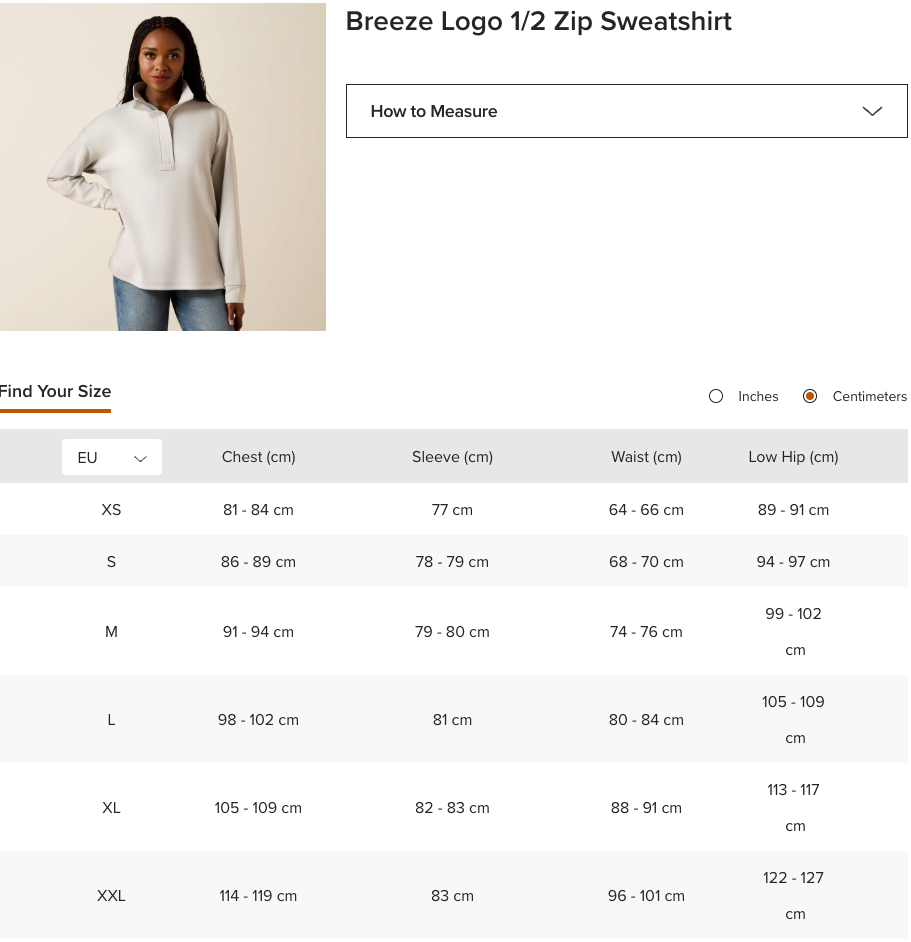Click the 98 - 102 cm chest measurement
Image resolution: width=911 pixels, height=942 pixels.
pyautogui.click(x=258, y=719)
